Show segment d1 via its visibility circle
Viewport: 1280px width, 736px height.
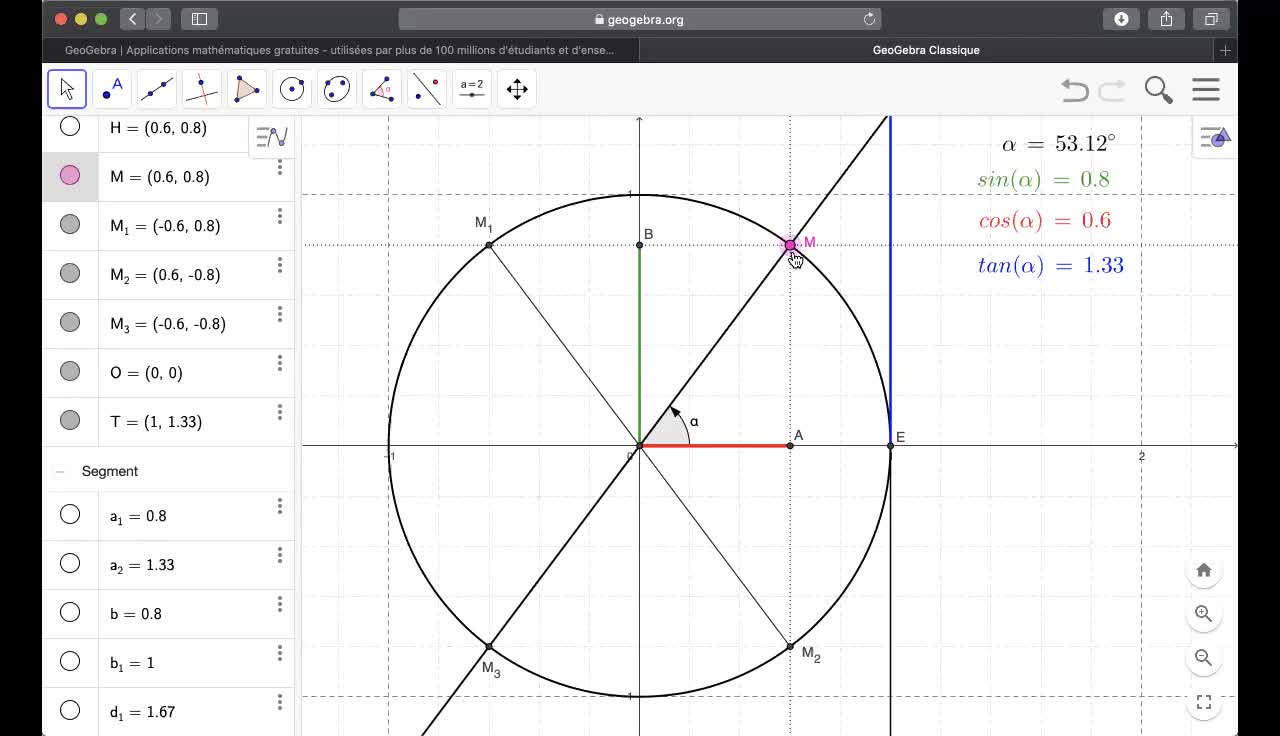pyautogui.click(x=70, y=711)
